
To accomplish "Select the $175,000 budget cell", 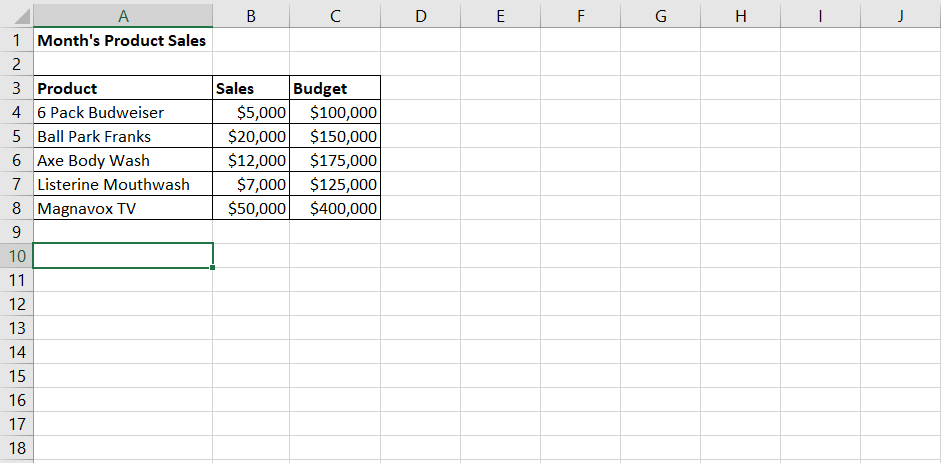I will click(335, 160).
